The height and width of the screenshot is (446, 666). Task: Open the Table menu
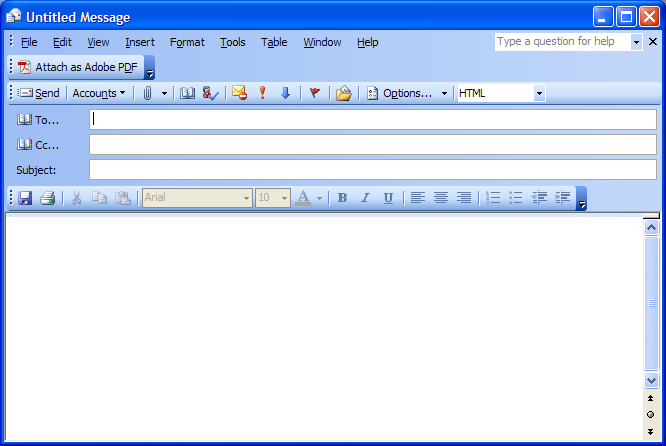(x=274, y=42)
